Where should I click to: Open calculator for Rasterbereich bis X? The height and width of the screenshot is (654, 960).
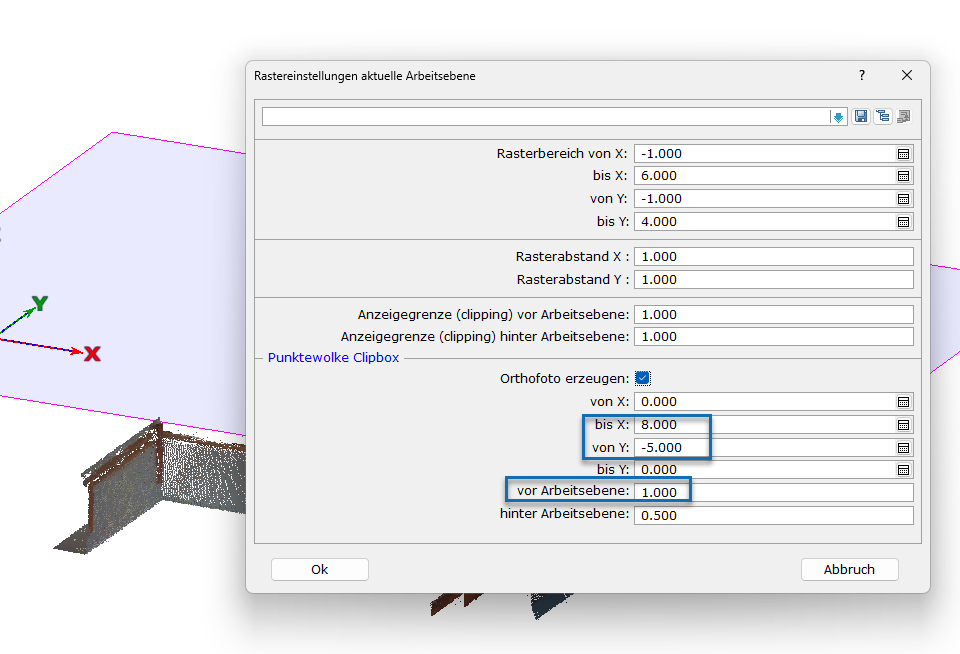(903, 176)
